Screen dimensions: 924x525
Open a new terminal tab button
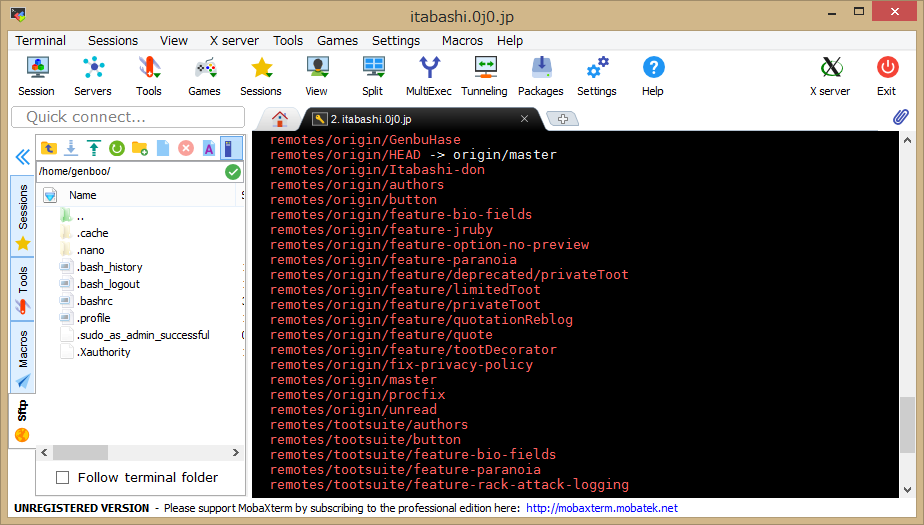click(x=563, y=119)
